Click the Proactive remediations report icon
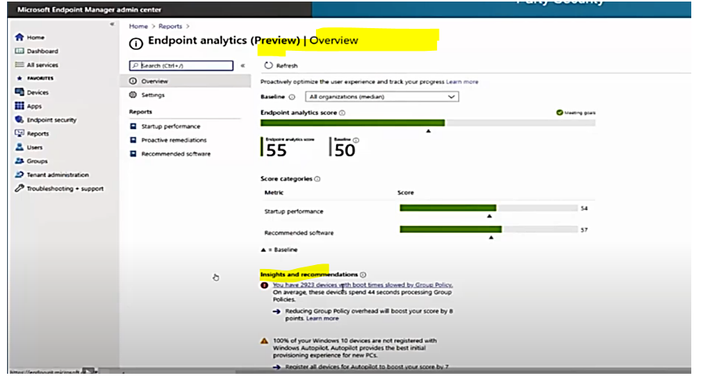The height and width of the screenshot is (380, 703). [133, 140]
